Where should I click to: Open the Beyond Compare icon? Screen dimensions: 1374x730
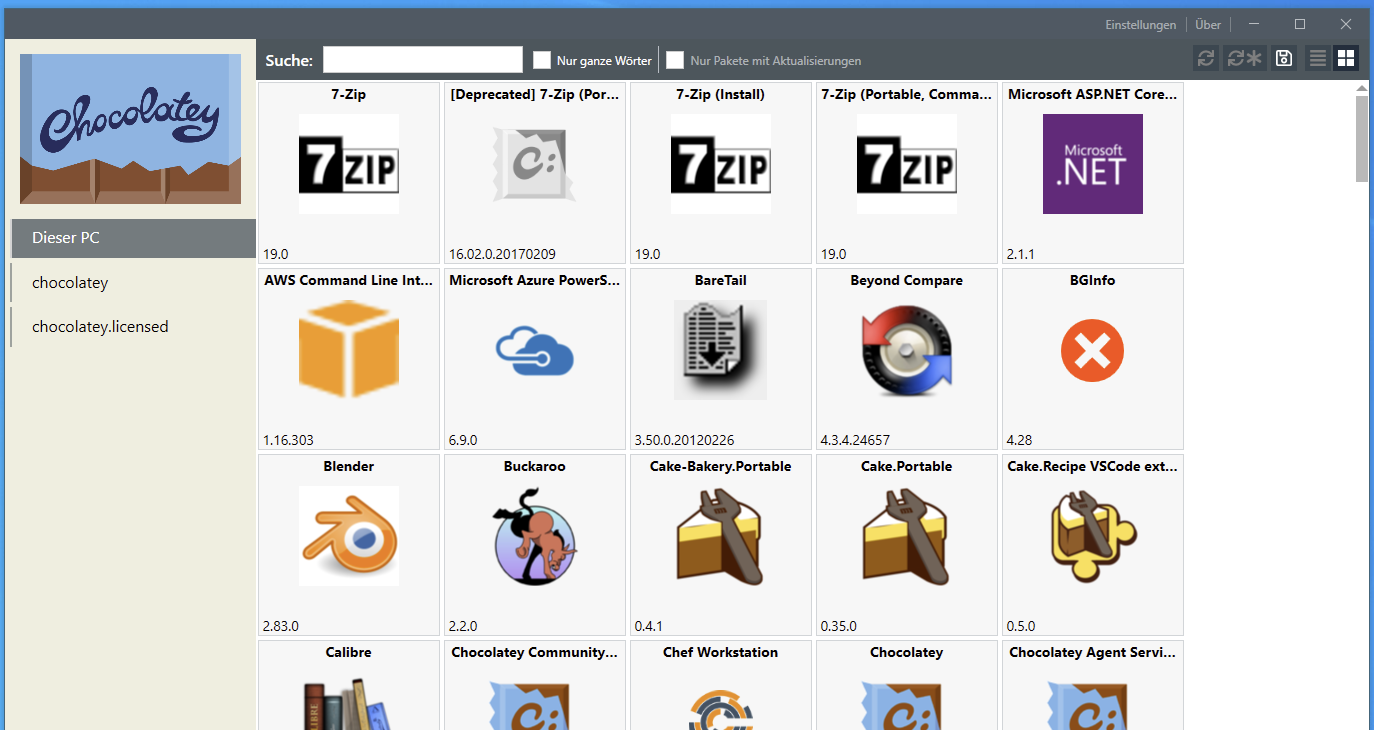907,350
